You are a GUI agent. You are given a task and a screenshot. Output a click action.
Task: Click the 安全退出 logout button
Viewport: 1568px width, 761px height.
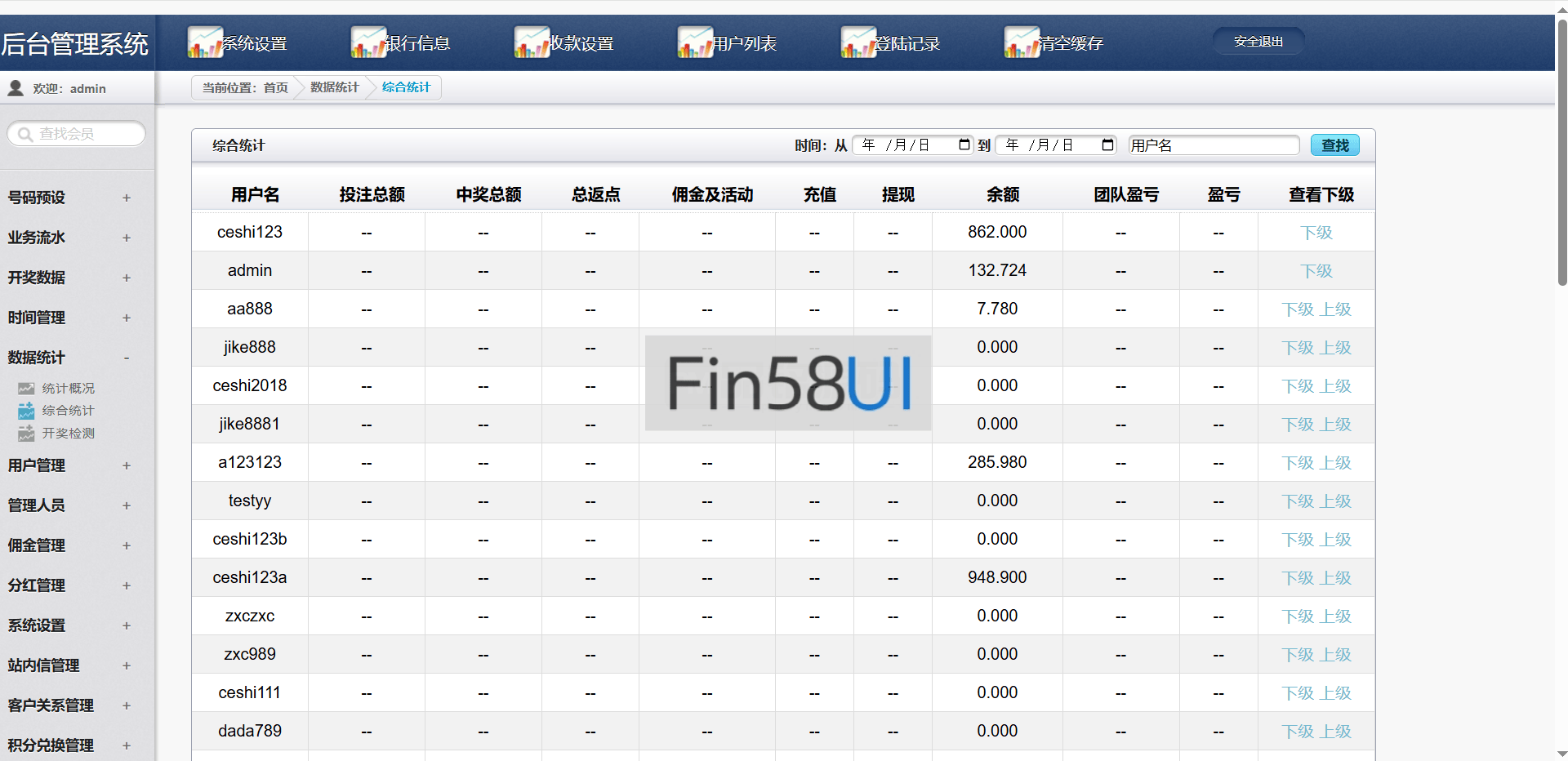(x=1258, y=42)
